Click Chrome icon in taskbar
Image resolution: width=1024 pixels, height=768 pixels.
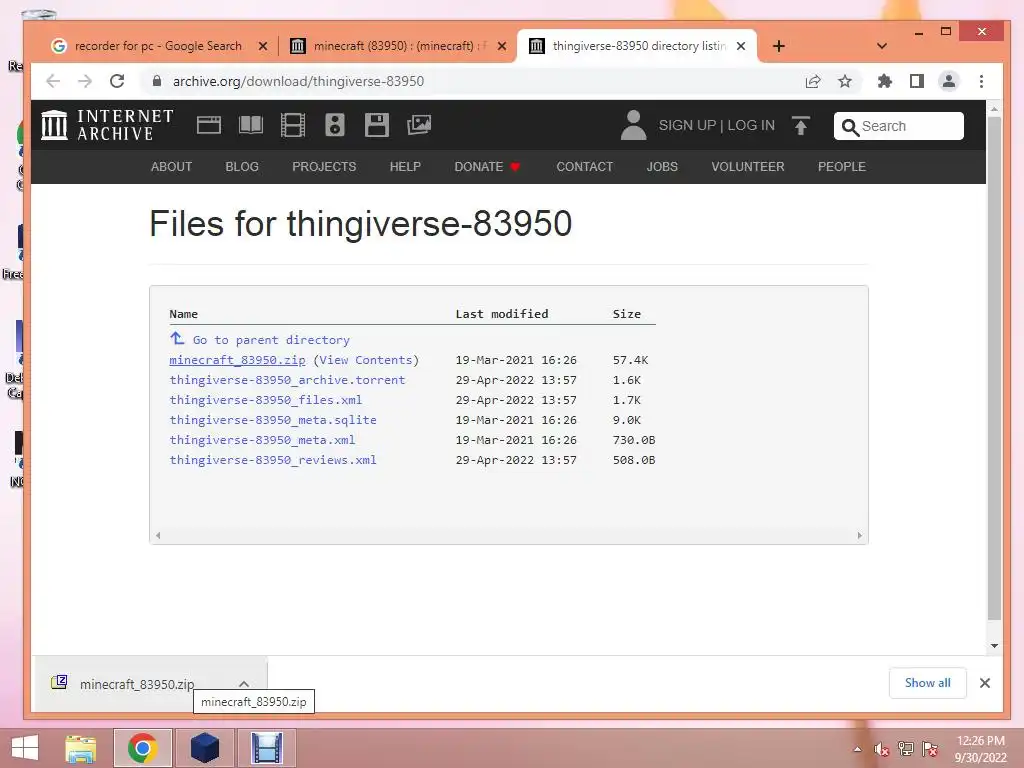point(142,748)
